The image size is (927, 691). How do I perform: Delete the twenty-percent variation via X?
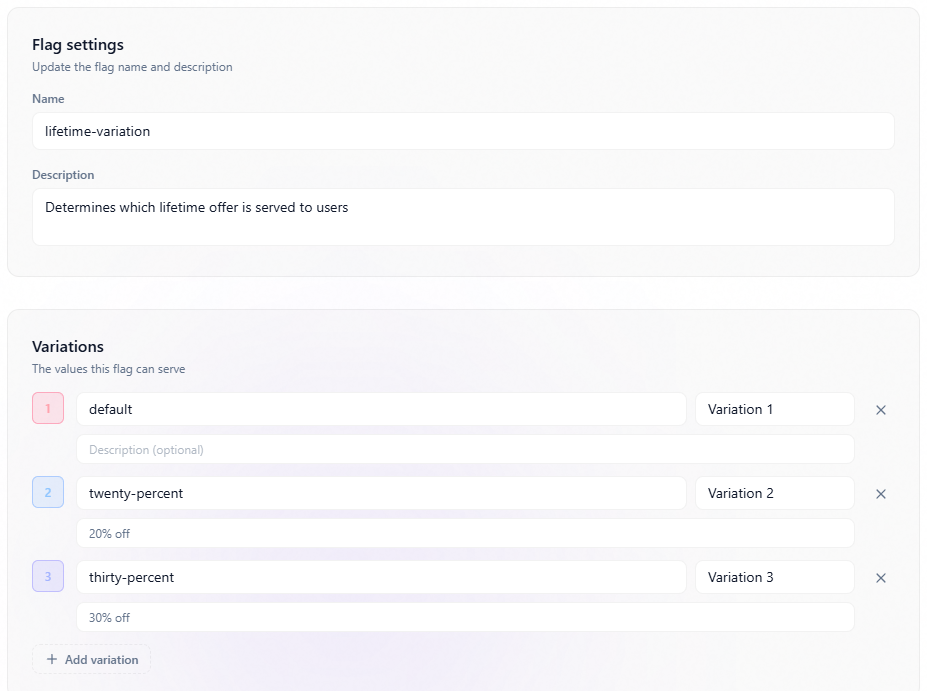[x=881, y=494]
